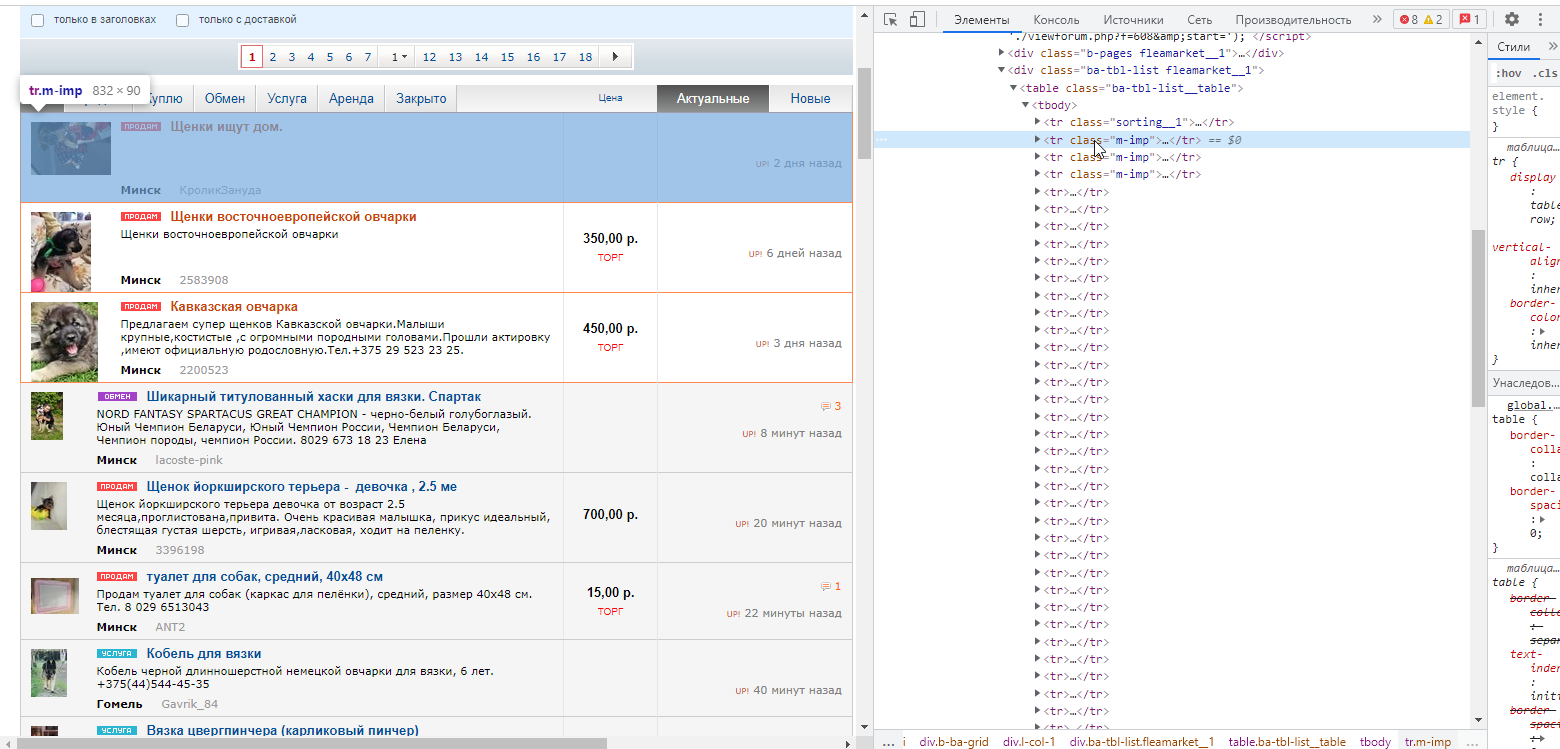Viewport: 1560px width, 749px height.
Task: Switch to the Источники tab
Action: 1133,19
